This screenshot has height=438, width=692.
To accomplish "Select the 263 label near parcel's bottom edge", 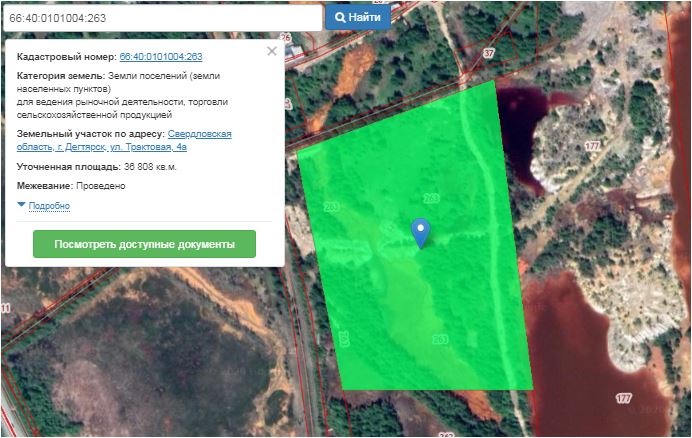I will tap(440, 340).
